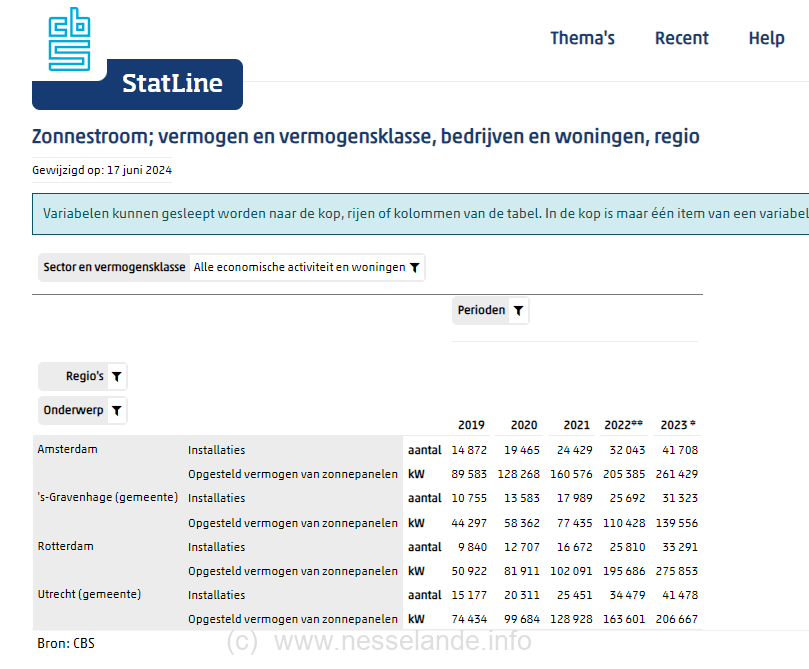Viewport: 809px width, 669px height.
Task: Open the Onderwerp filter funnel icon
Action: point(117,411)
